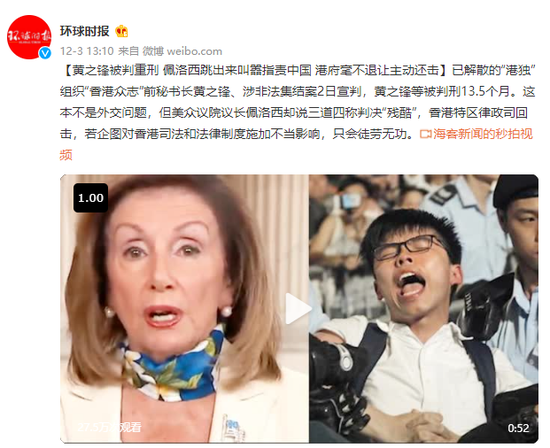550x448 pixels.
Task: Click the 27.5万次观看 view count
Action: 109,427
